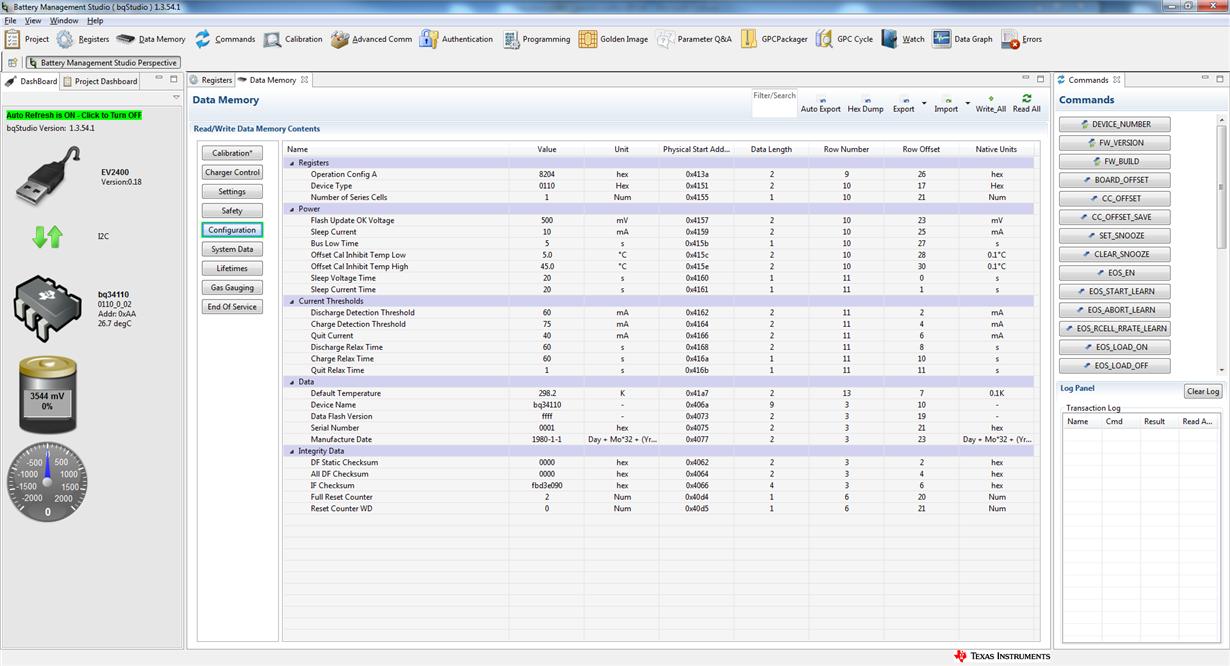Select the Operation Config A row
This screenshot has width=1230, height=666.
click(660, 174)
